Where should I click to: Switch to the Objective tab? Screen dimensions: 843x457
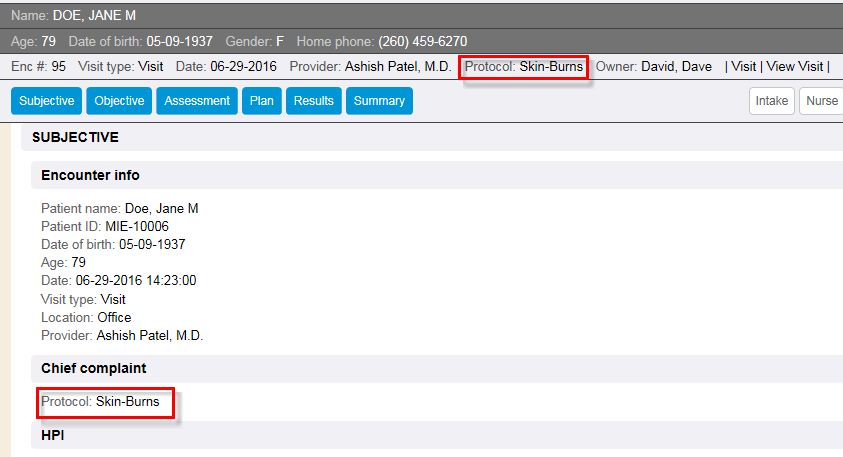click(118, 101)
